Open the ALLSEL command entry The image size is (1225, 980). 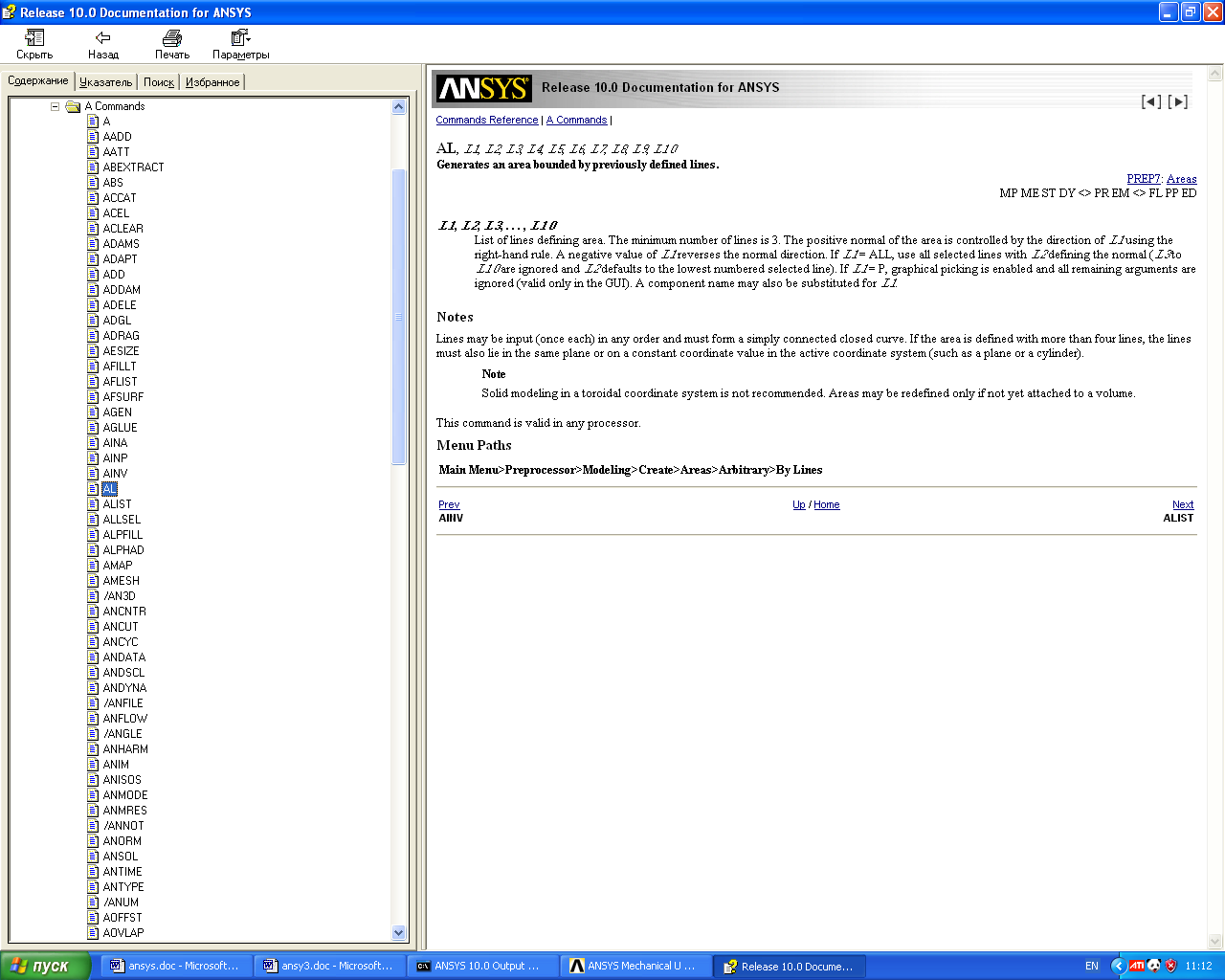(122, 520)
